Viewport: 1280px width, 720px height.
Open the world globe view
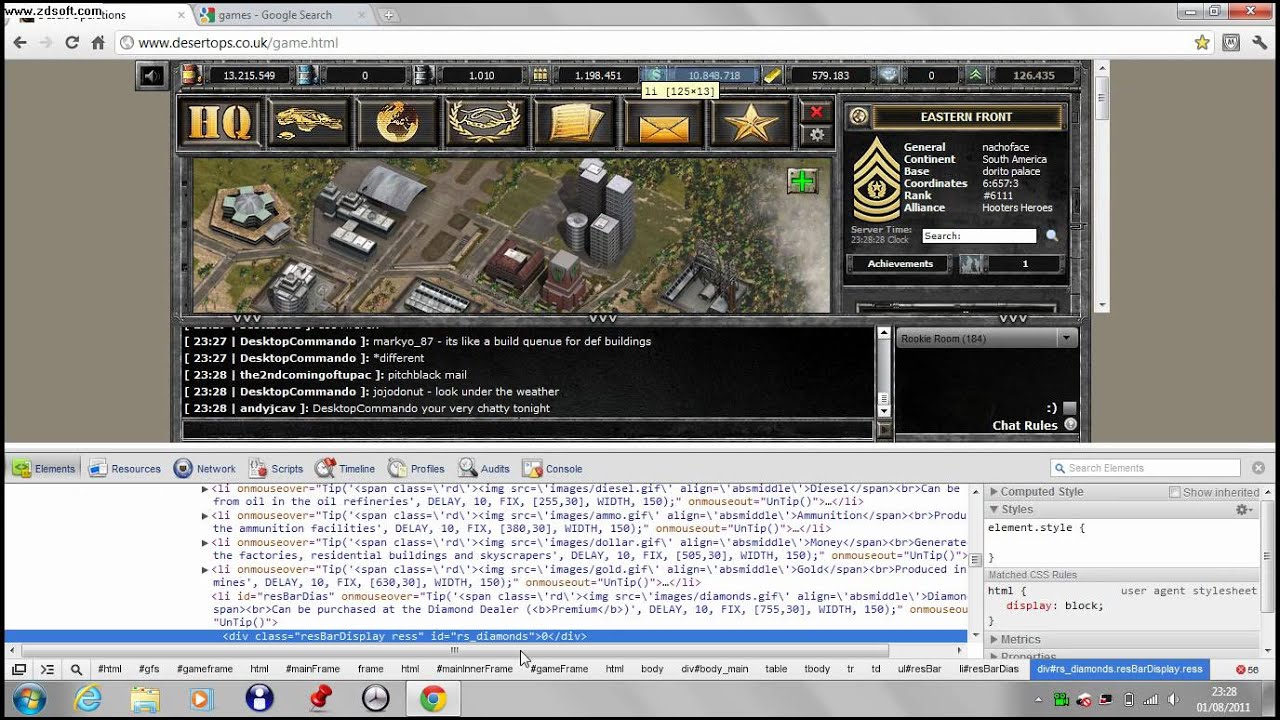(397, 123)
